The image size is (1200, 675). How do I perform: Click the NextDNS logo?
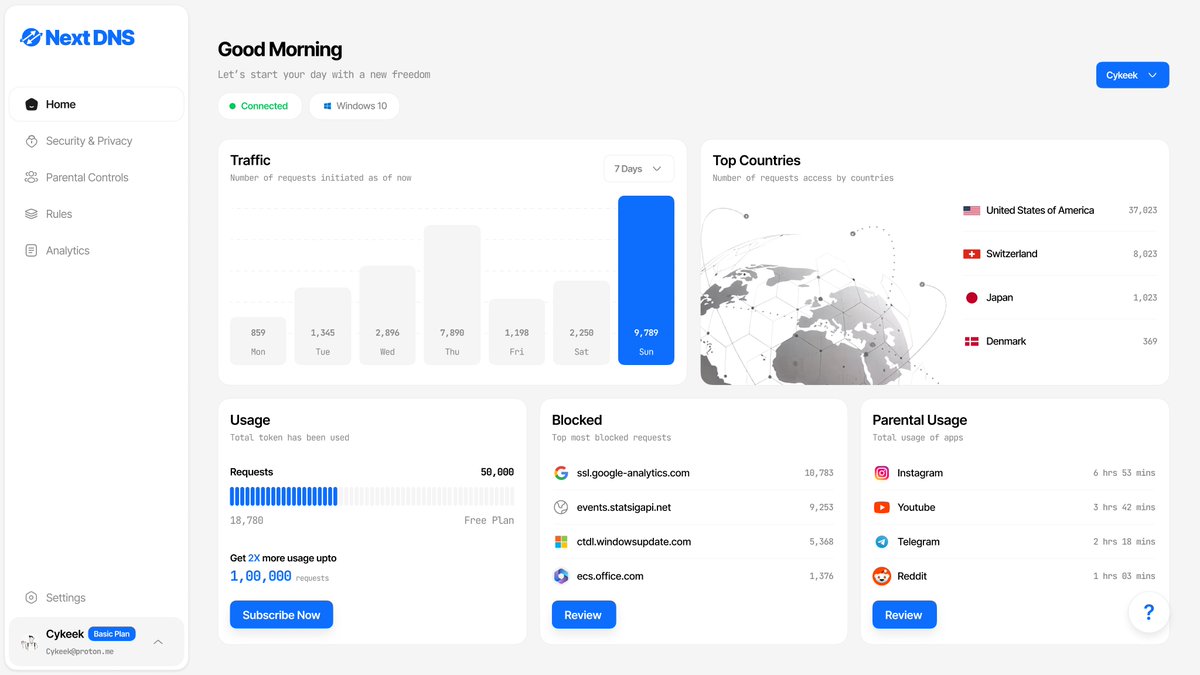pos(77,38)
